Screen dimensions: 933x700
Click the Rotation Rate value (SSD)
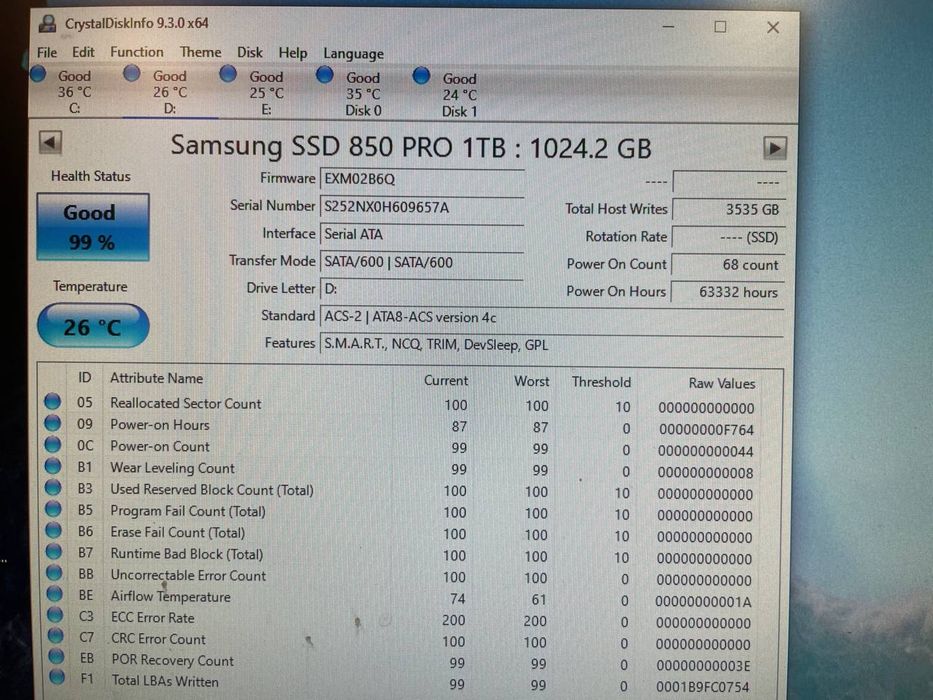click(729, 238)
